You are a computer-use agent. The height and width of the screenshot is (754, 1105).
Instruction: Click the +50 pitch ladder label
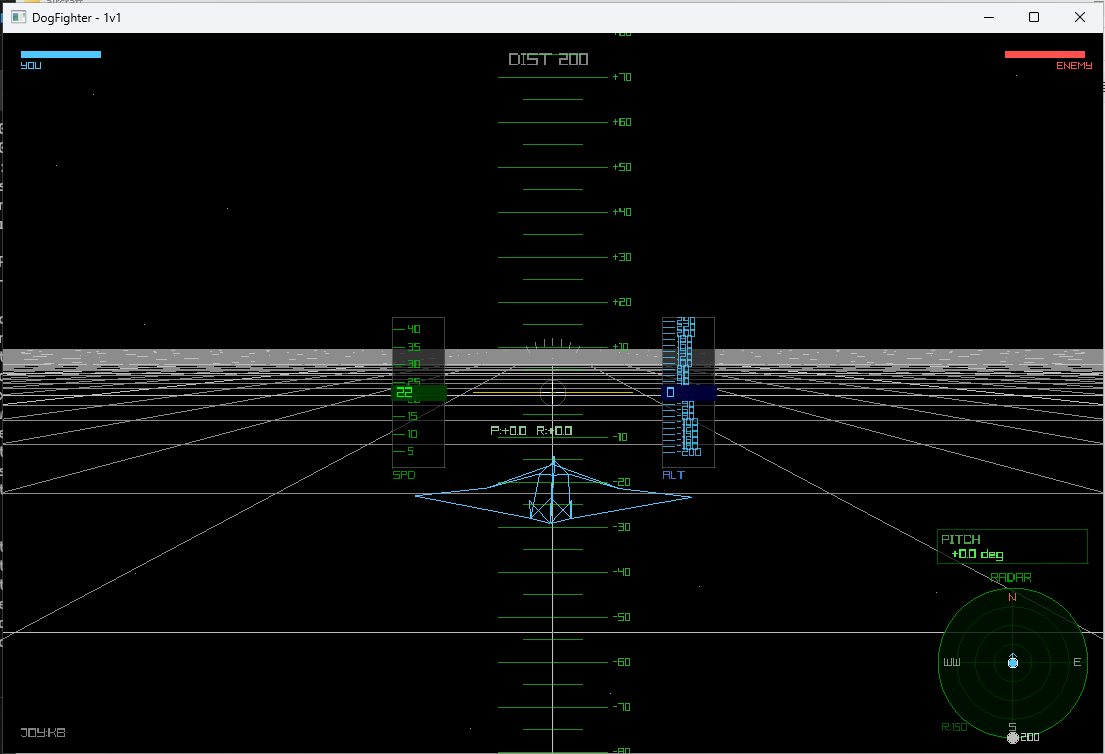pos(622,167)
